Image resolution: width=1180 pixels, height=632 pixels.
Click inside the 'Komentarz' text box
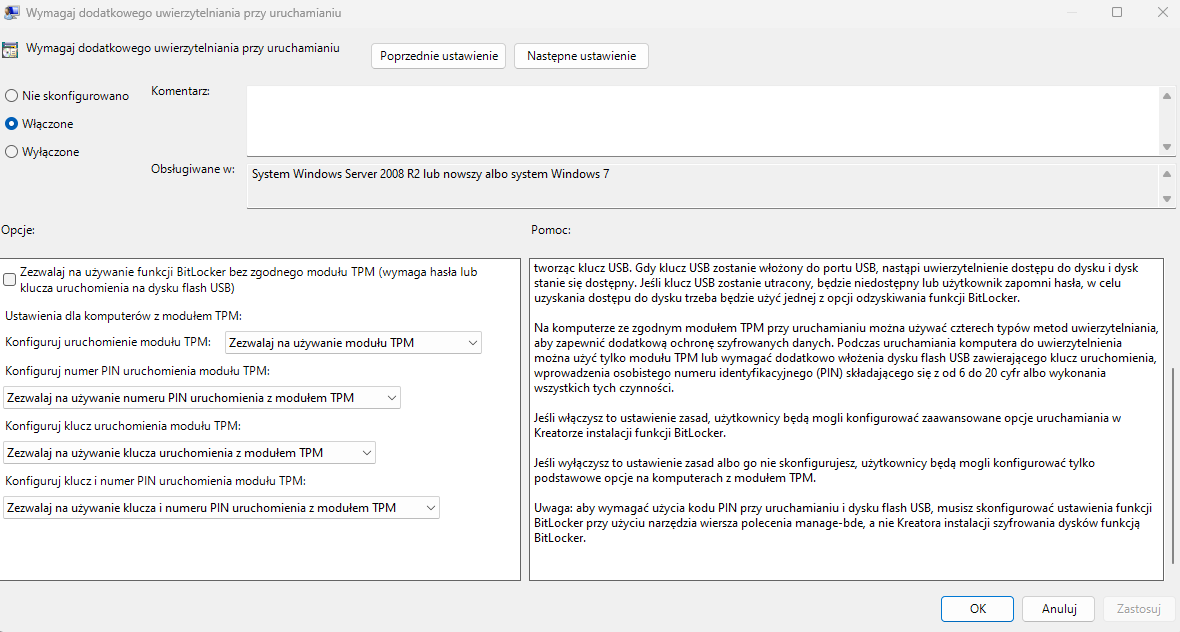(703, 120)
